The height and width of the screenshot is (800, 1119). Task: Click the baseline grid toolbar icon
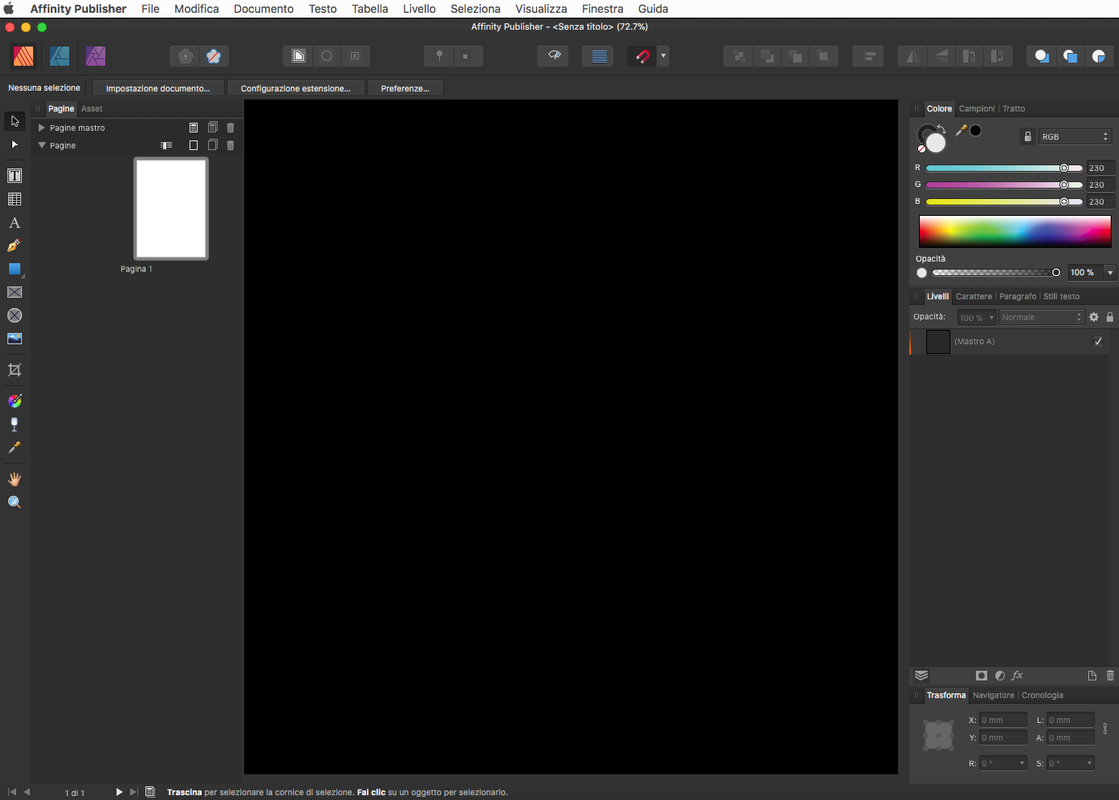[599, 56]
